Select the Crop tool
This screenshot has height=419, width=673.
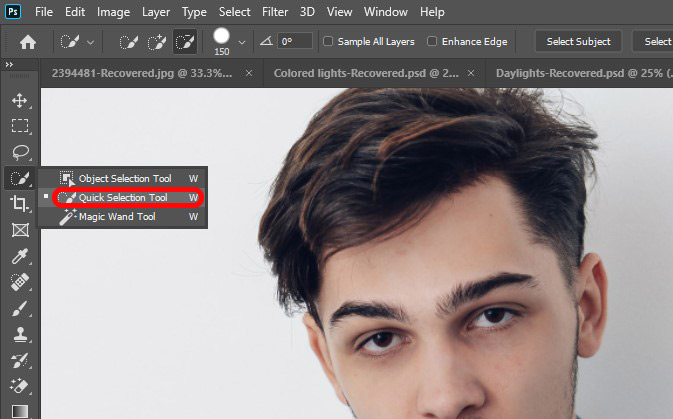click(20, 203)
